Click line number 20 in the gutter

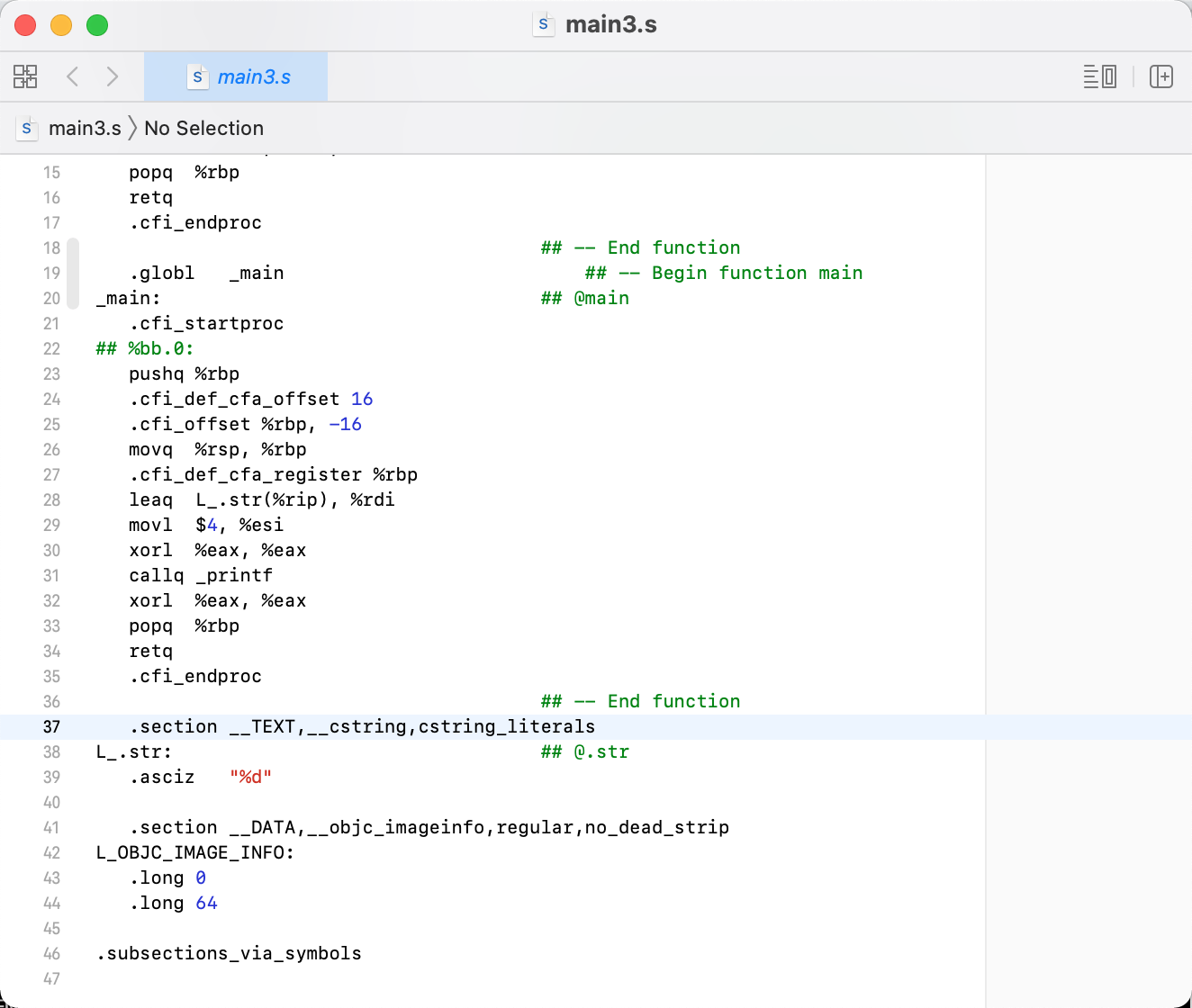[51, 298]
